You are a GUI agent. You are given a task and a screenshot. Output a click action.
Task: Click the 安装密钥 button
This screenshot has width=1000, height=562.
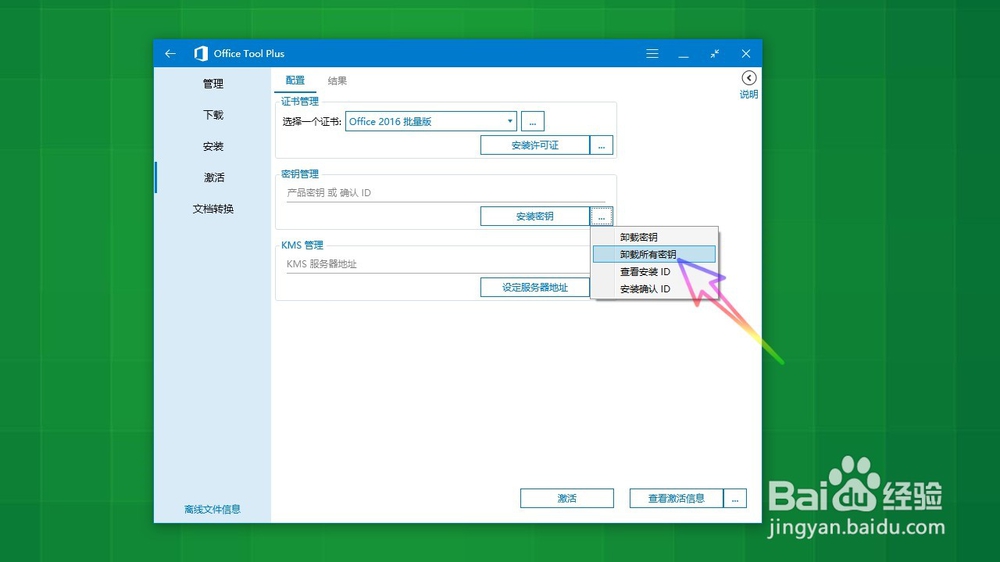tap(534, 216)
